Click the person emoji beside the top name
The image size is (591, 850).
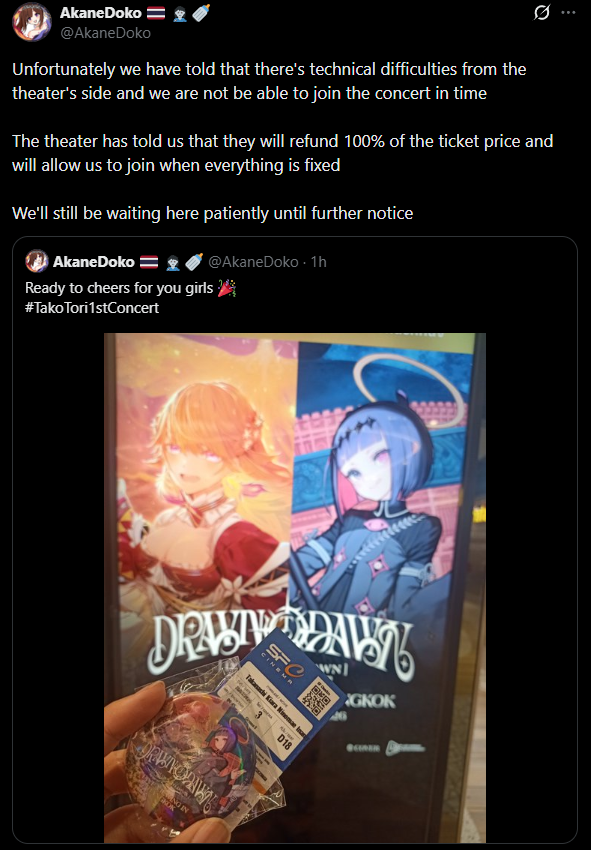pyautogui.click(x=180, y=14)
